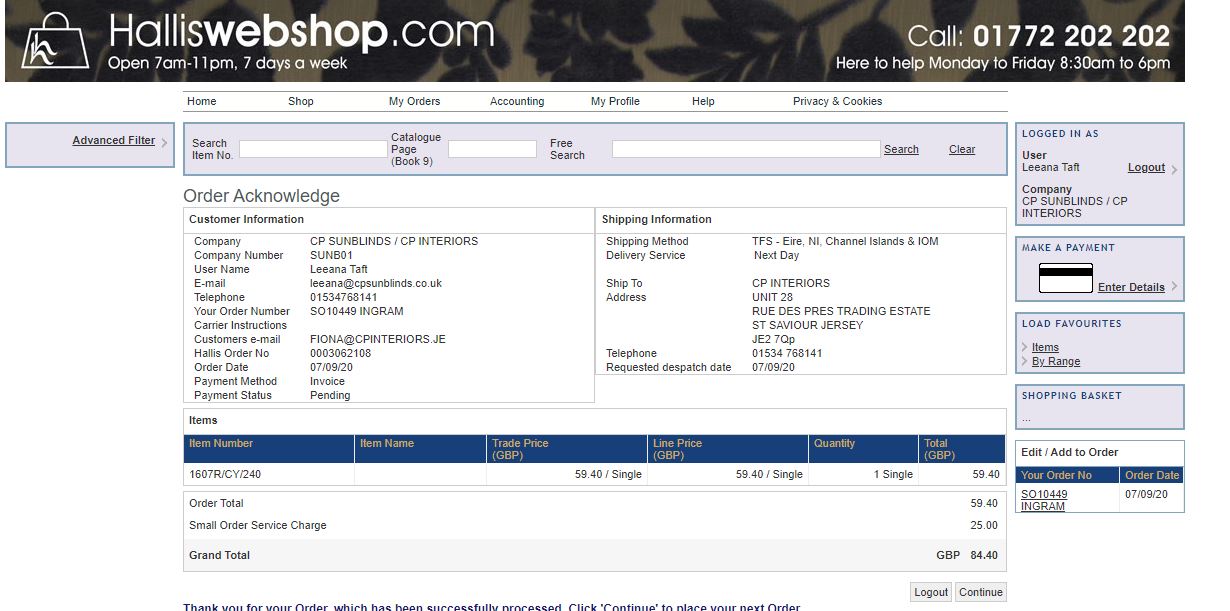Click the arrow beside Logout in sidebar
Screen dimensions: 1230x611
[x=1174, y=170]
